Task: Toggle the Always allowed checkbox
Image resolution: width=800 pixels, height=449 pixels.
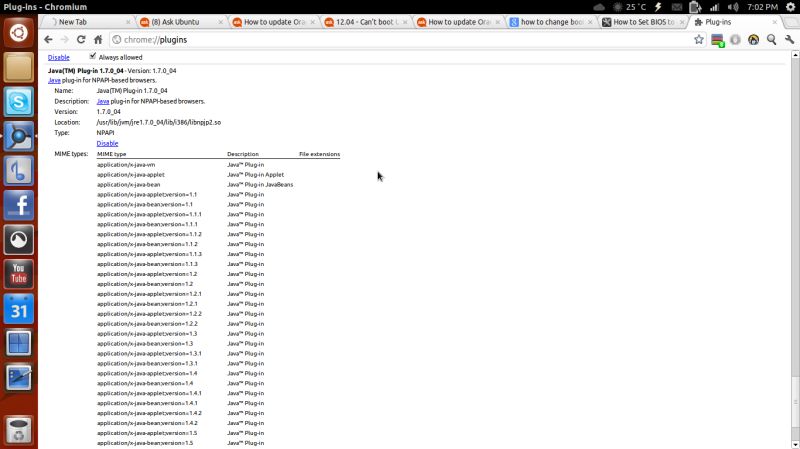Action: pos(92,56)
